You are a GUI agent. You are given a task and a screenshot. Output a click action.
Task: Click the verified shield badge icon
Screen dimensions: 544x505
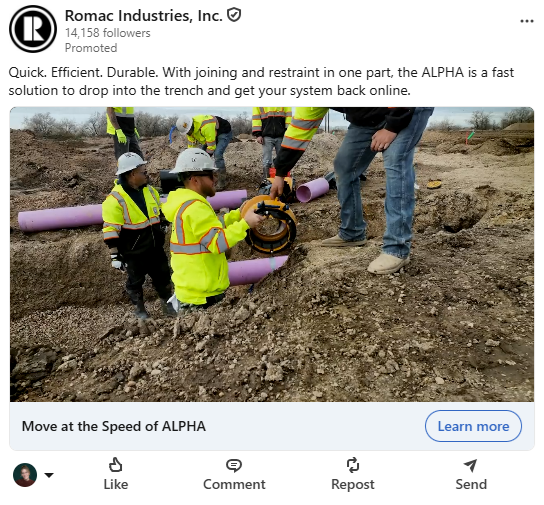(234, 15)
